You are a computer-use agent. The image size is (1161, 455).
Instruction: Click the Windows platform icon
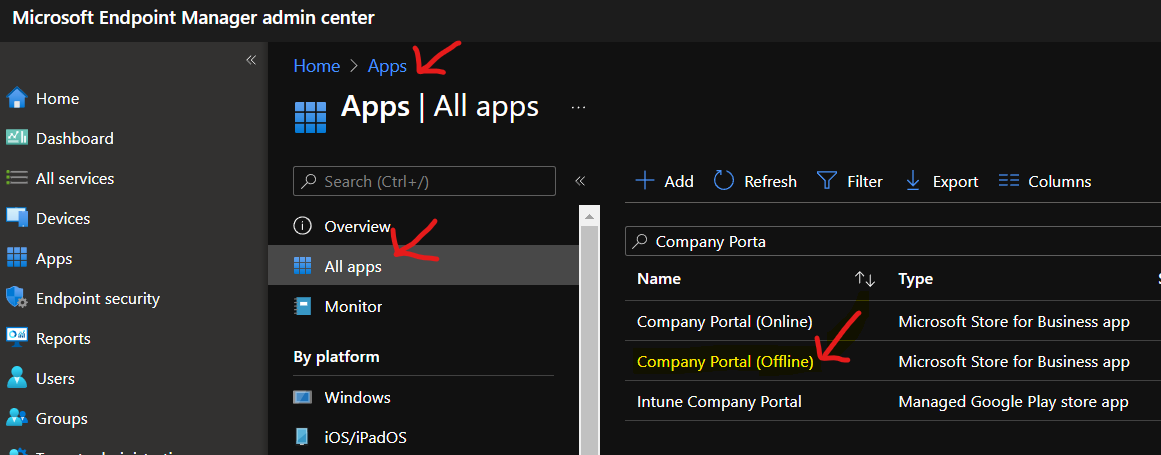click(302, 397)
